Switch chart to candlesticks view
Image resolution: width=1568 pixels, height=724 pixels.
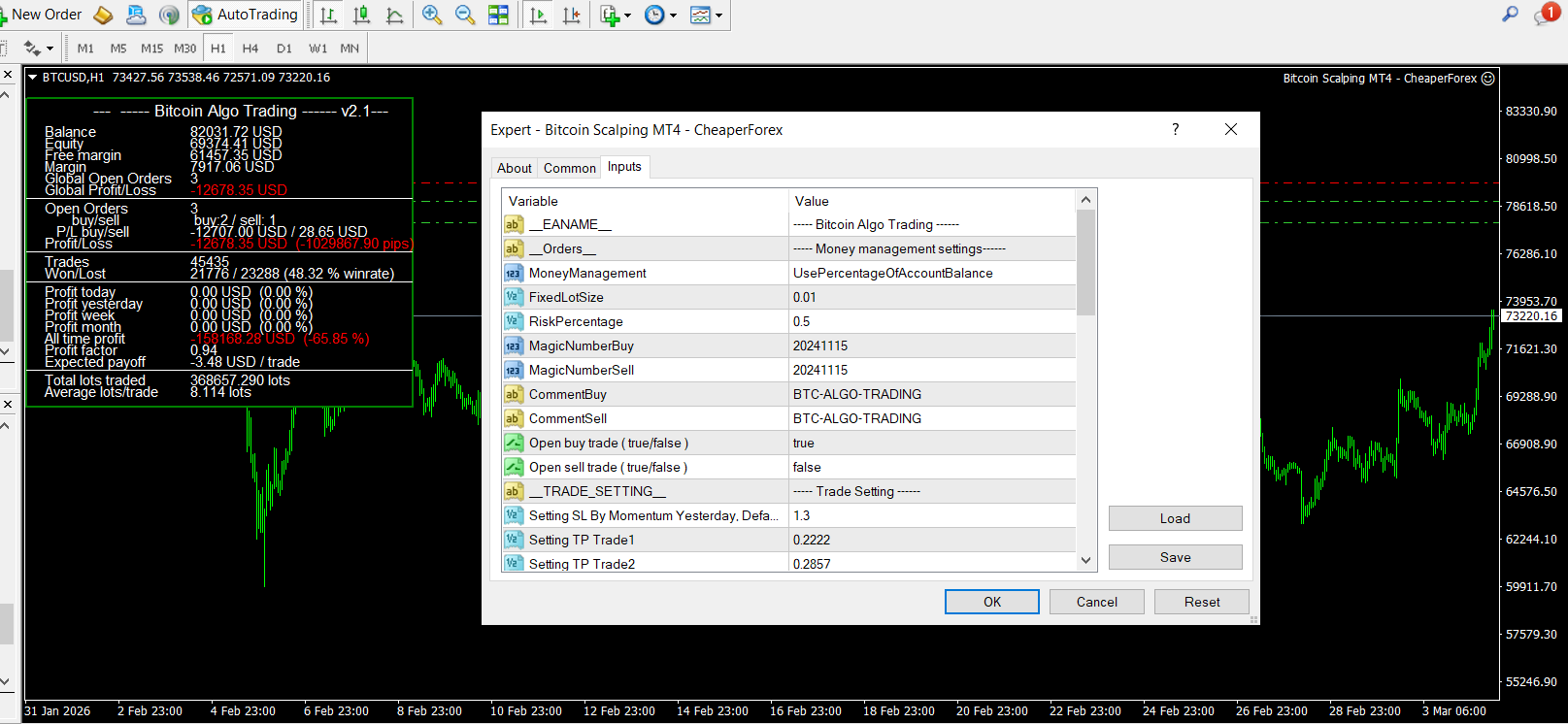tap(361, 15)
